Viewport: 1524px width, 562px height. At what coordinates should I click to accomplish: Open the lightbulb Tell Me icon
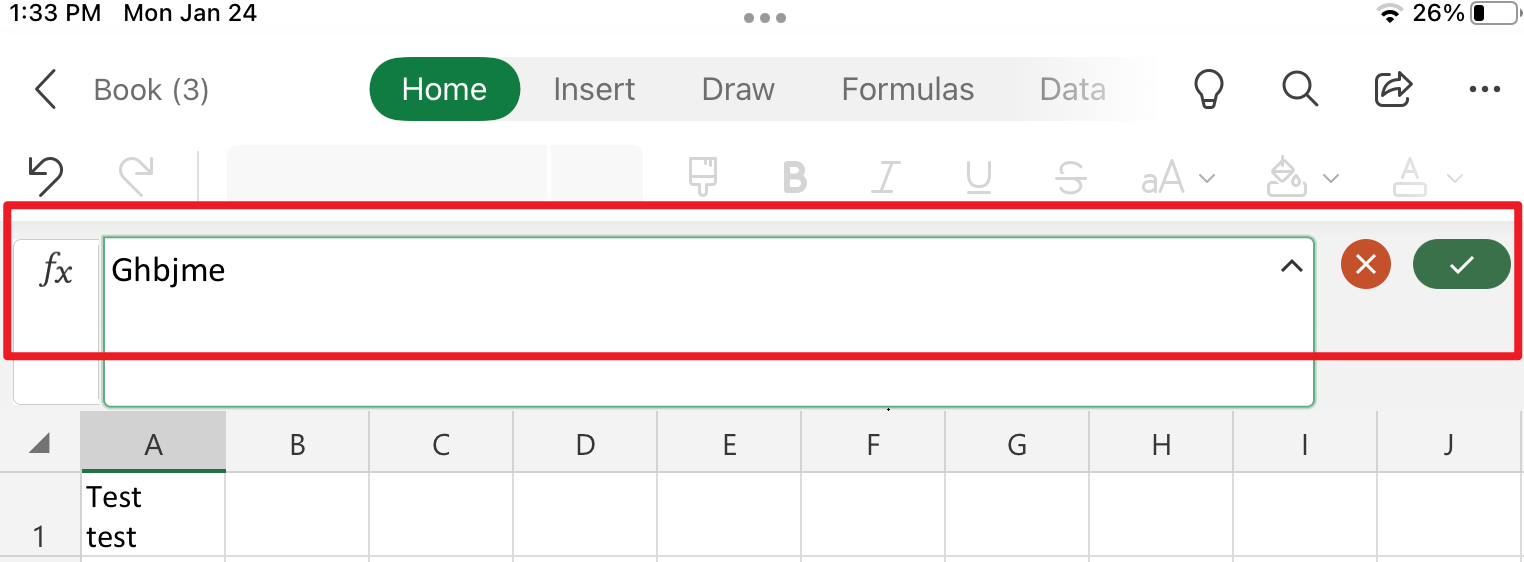[x=1210, y=89]
